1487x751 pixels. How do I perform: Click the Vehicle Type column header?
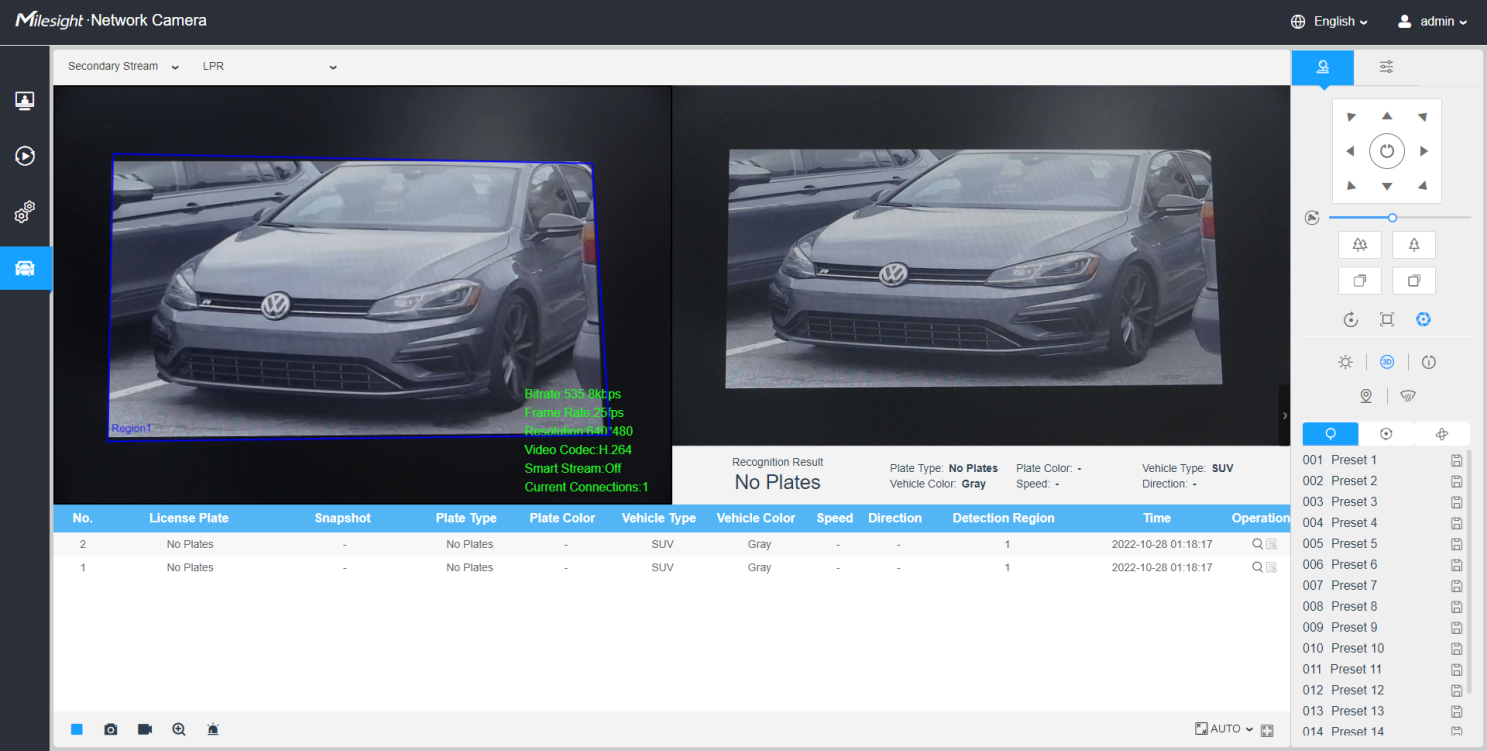coord(658,518)
